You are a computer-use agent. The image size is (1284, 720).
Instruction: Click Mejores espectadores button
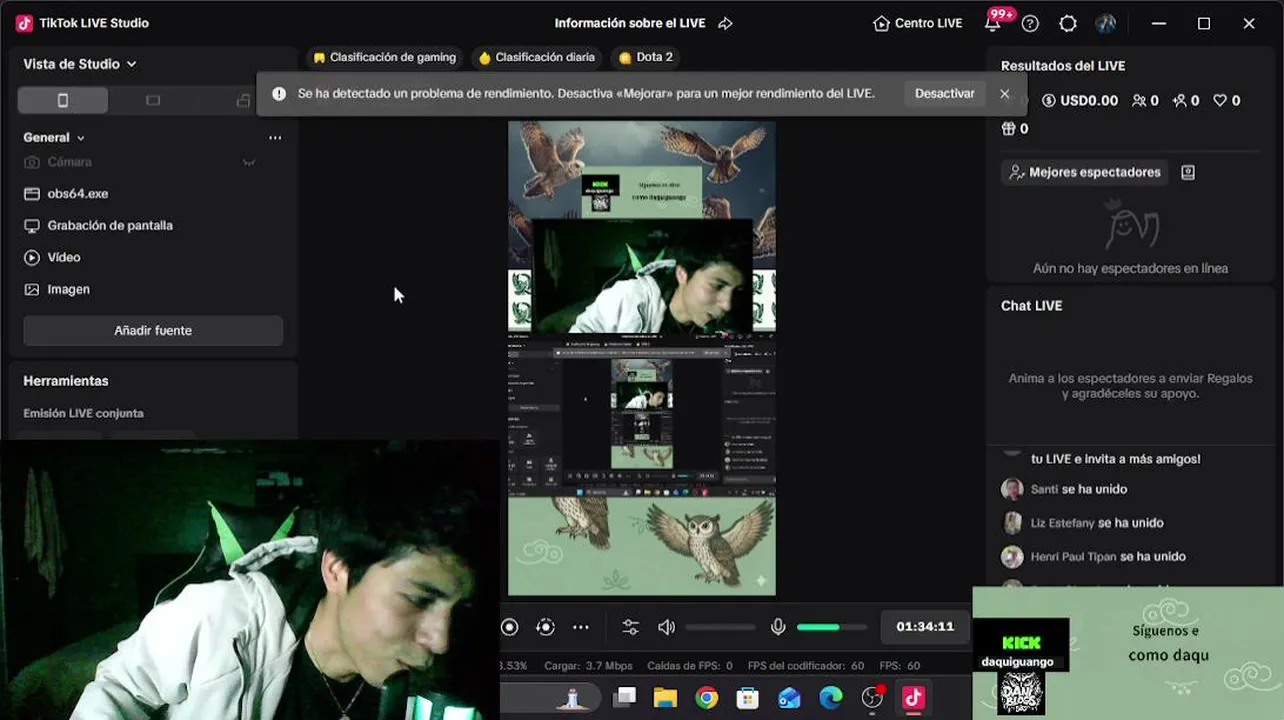click(x=1085, y=172)
